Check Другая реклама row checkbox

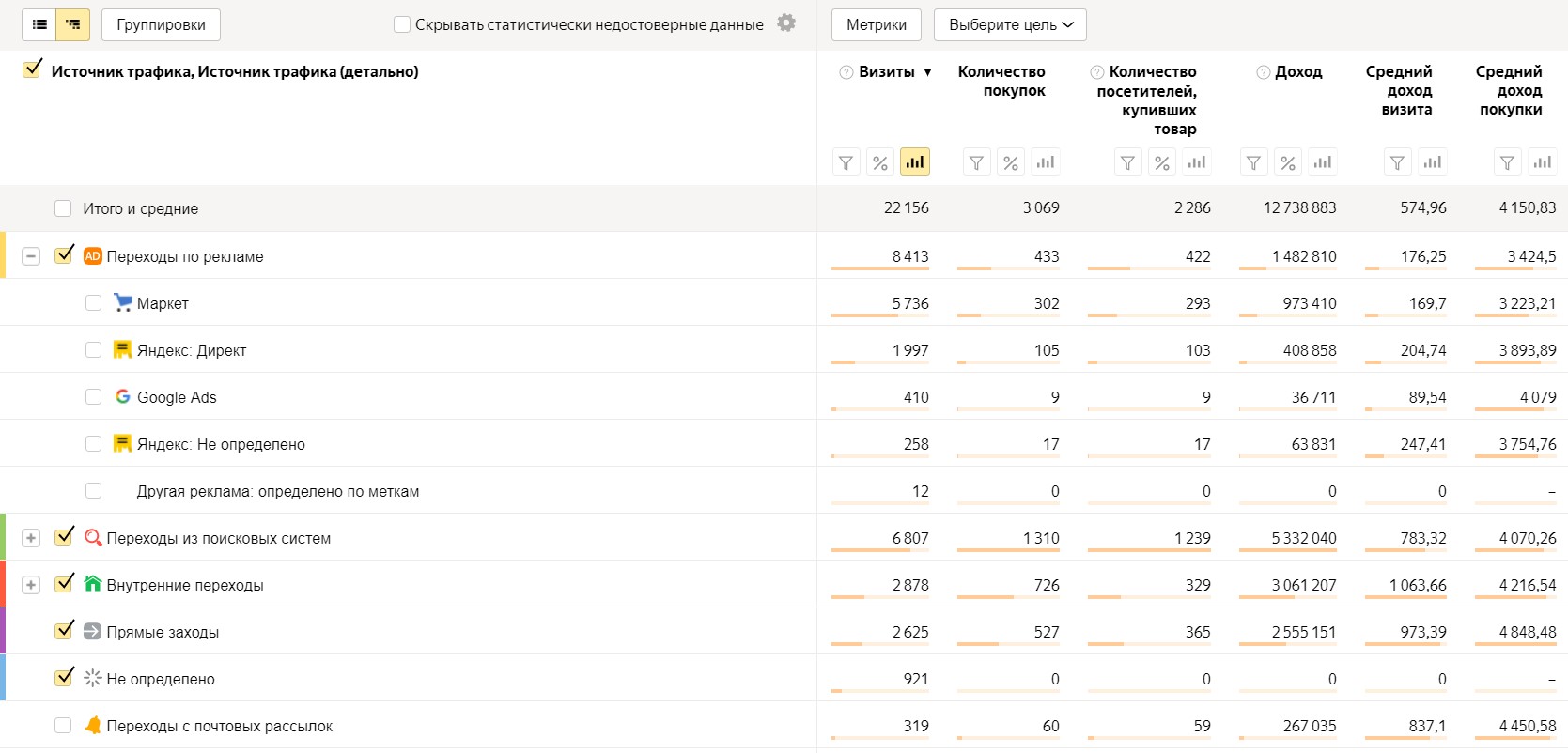(93, 490)
